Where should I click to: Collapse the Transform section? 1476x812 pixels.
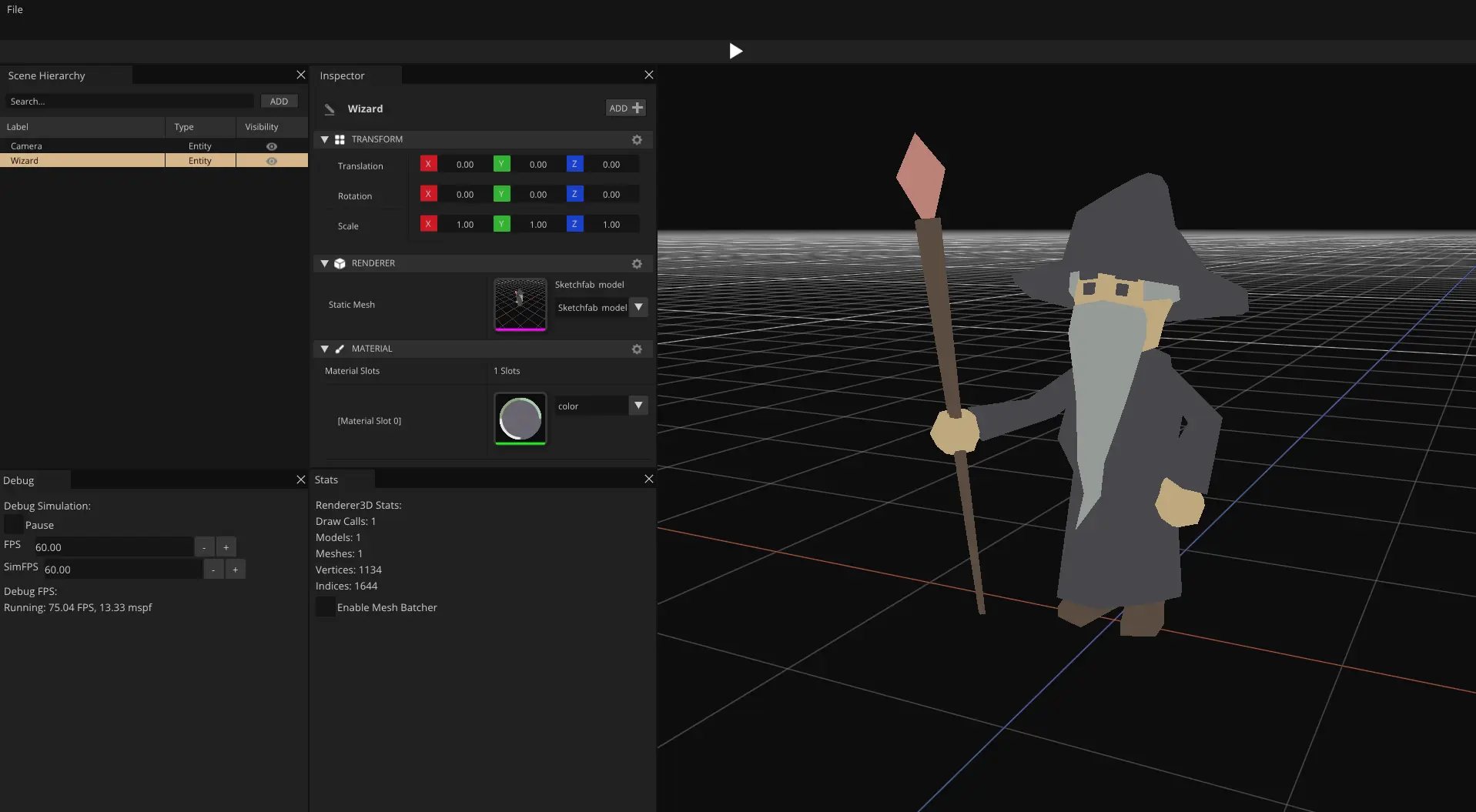click(325, 140)
